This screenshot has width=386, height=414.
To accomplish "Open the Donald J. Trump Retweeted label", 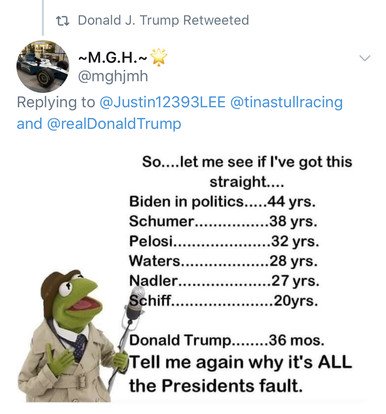I will pyautogui.click(x=163, y=20).
